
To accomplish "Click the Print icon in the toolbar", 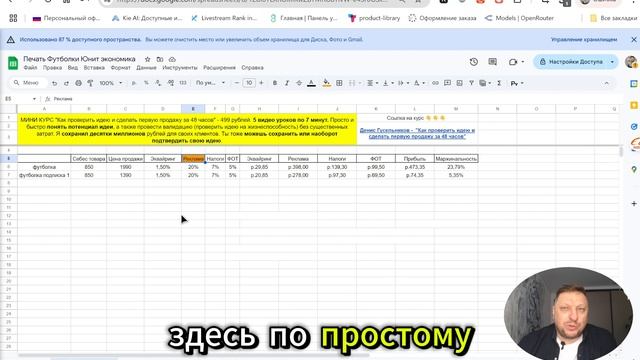I will pyautogui.click(x=78, y=83).
